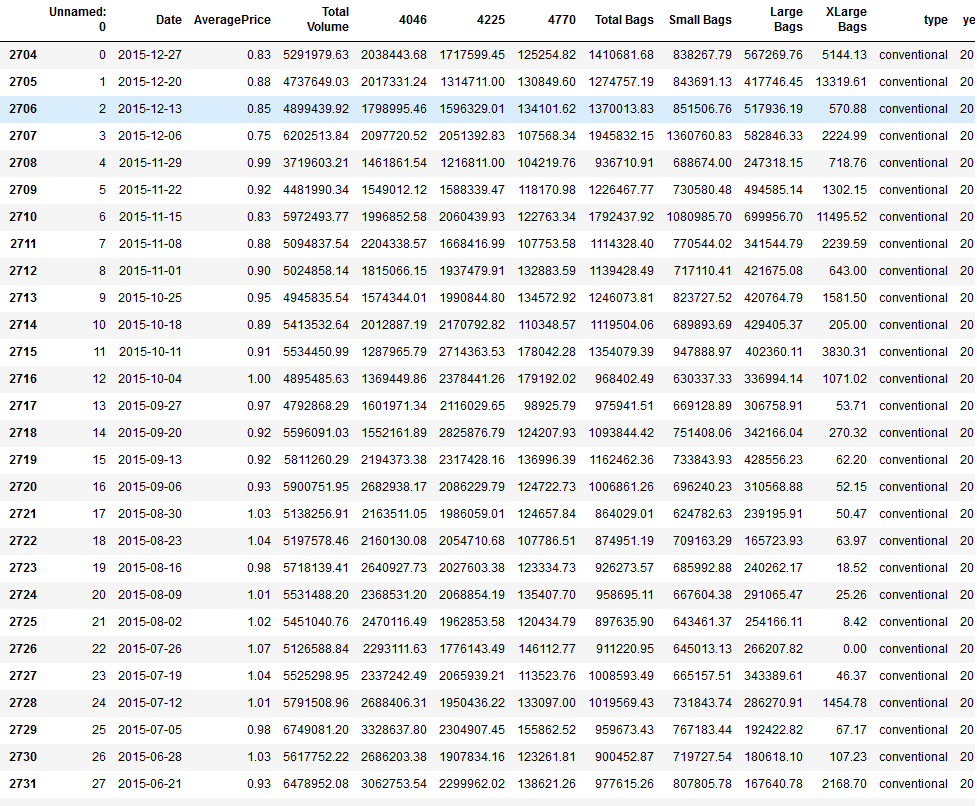Screen dimensions: 977x806
Task: Click the Large Bags column header
Action: click(786, 19)
